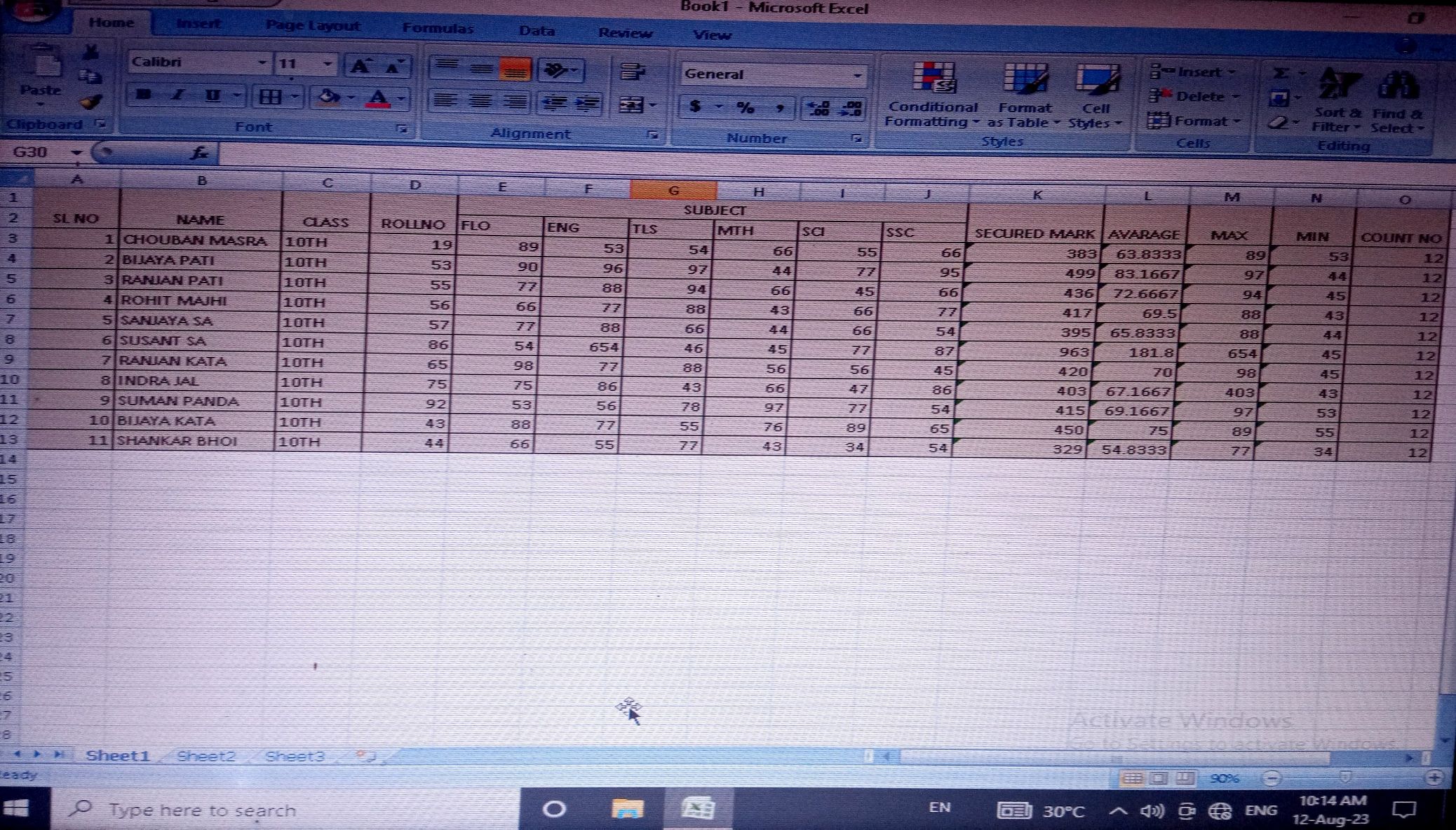Toggle Italic formatting
This screenshot has width=1456, height=830.
(178, 95)
